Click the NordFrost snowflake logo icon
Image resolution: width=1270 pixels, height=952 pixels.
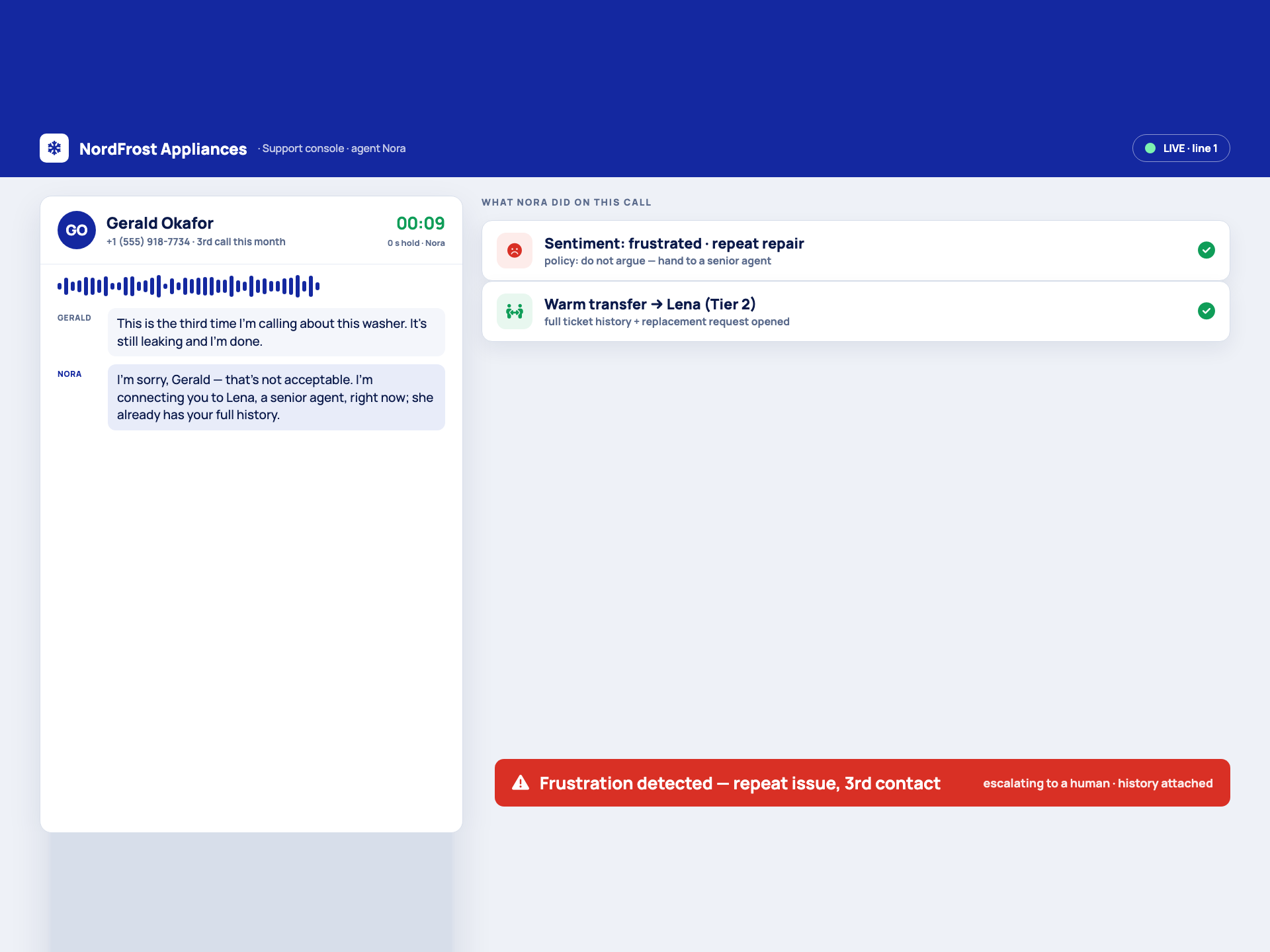tap(54, 148)
